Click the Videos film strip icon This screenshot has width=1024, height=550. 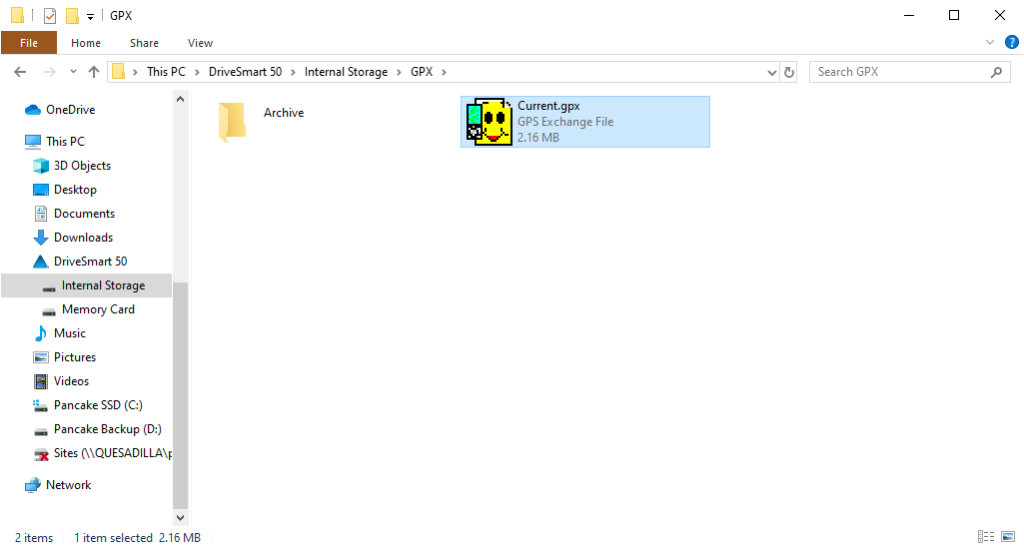click(40, 381)
